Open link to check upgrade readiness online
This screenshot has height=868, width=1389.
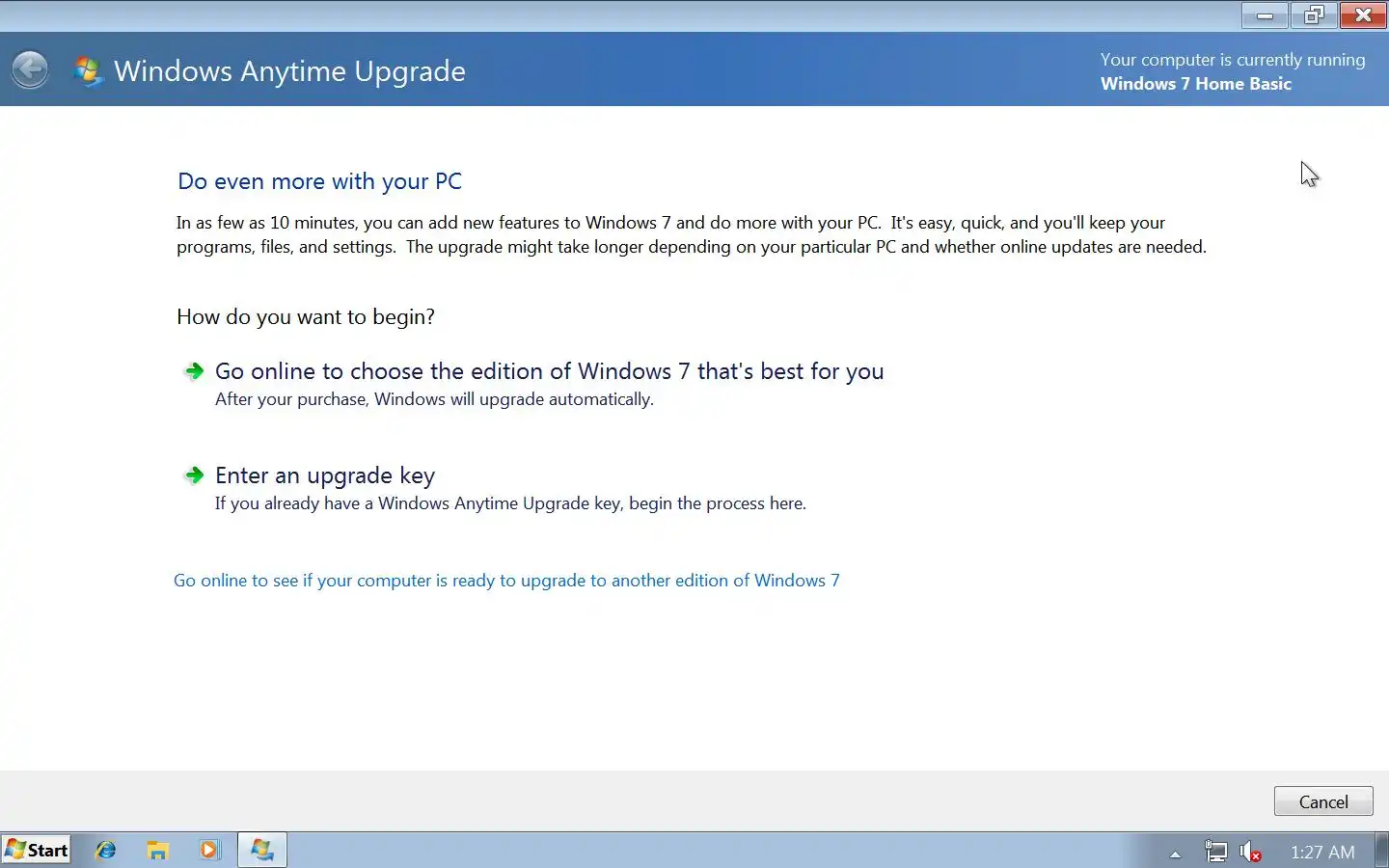coord(506,581)
